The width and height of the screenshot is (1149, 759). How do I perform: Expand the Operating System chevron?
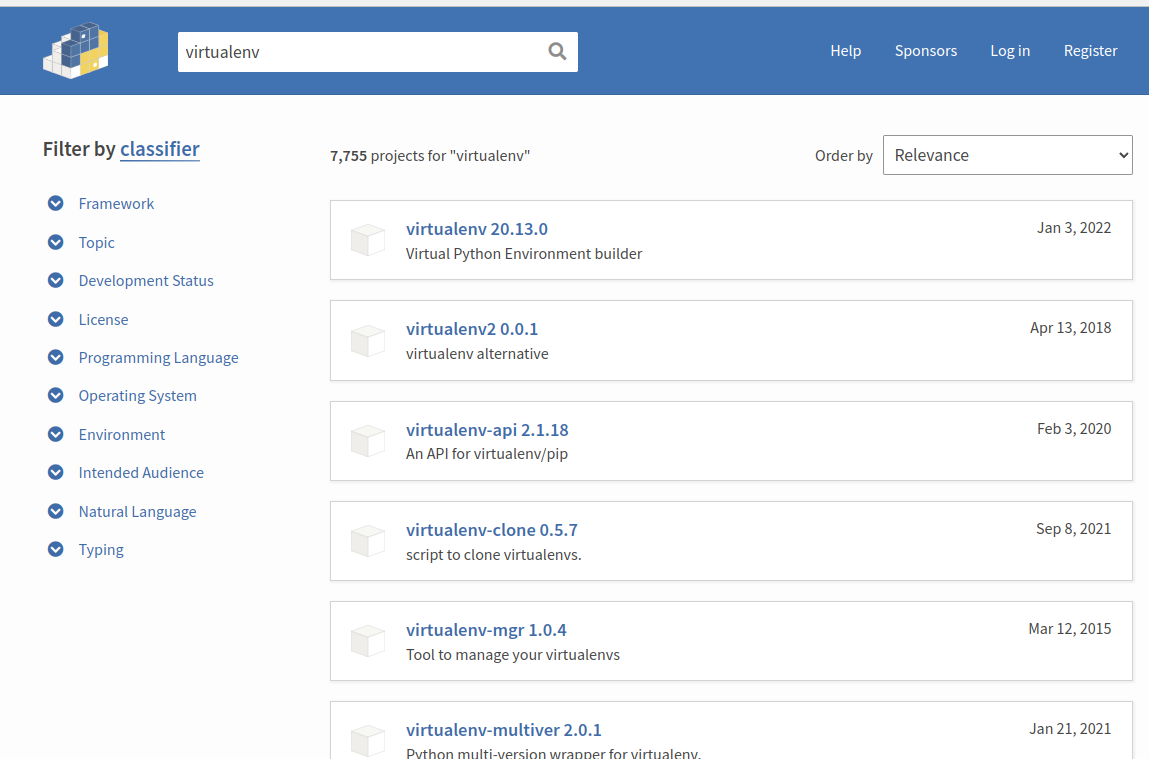click(x=56, y=395)
